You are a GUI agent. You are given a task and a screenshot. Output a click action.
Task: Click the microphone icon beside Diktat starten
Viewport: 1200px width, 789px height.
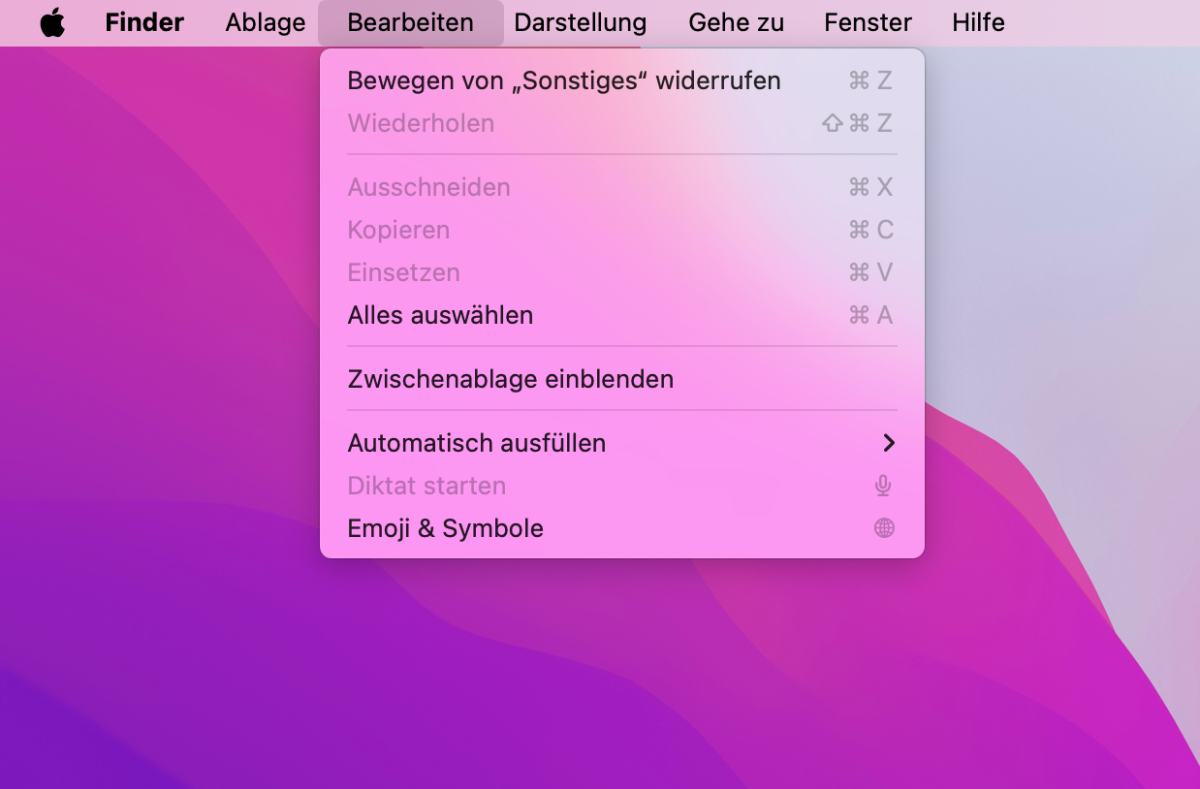tap(884, 486)
